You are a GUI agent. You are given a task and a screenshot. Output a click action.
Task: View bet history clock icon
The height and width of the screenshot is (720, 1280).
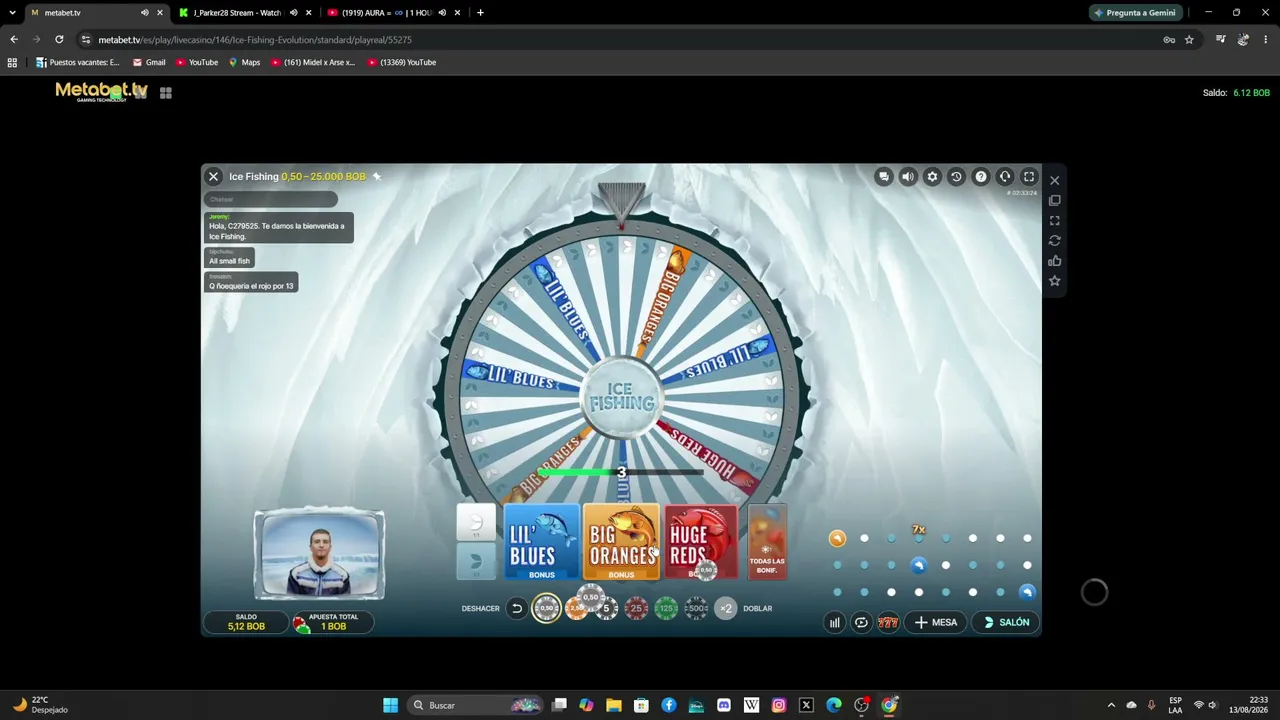[x=956, y=177]
